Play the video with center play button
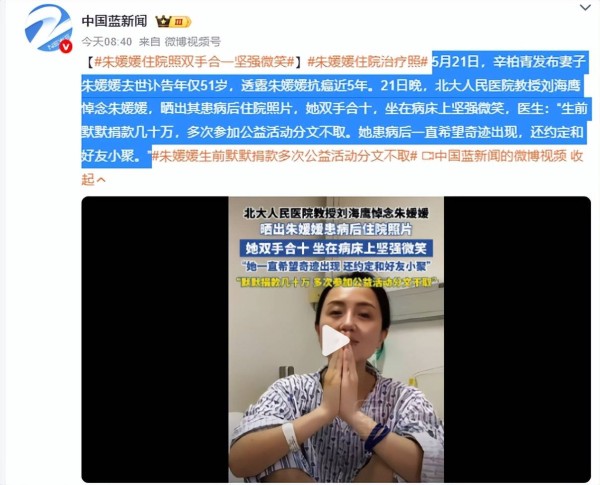 pyautogui.click(x=336, y=341)
